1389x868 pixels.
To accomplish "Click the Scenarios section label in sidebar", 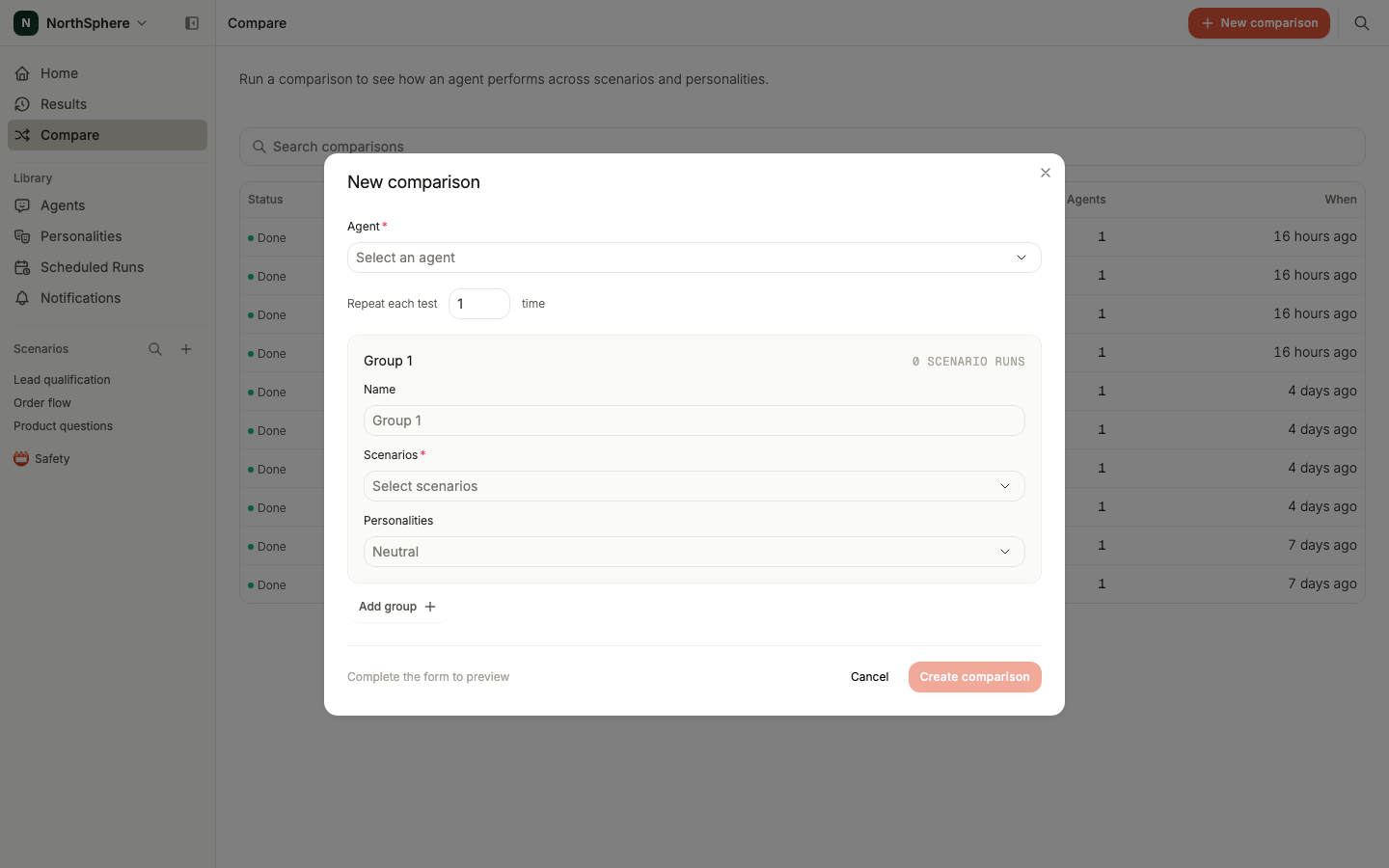I will click(x=41, y=349).
